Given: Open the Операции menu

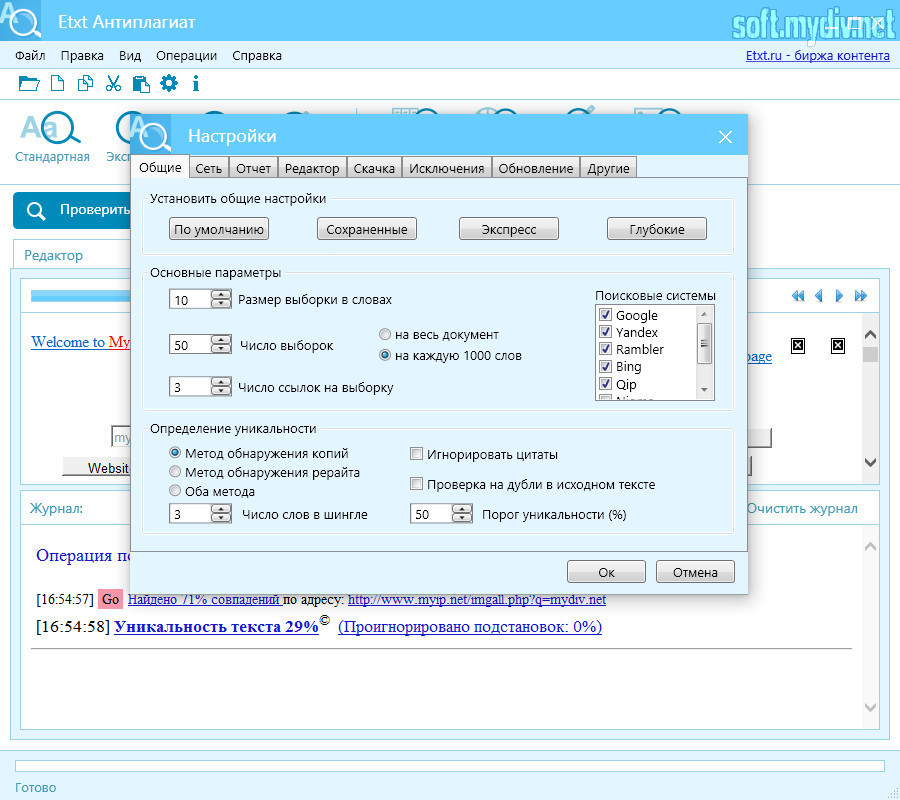Looking at the screenshot, I should click(187, 56).
